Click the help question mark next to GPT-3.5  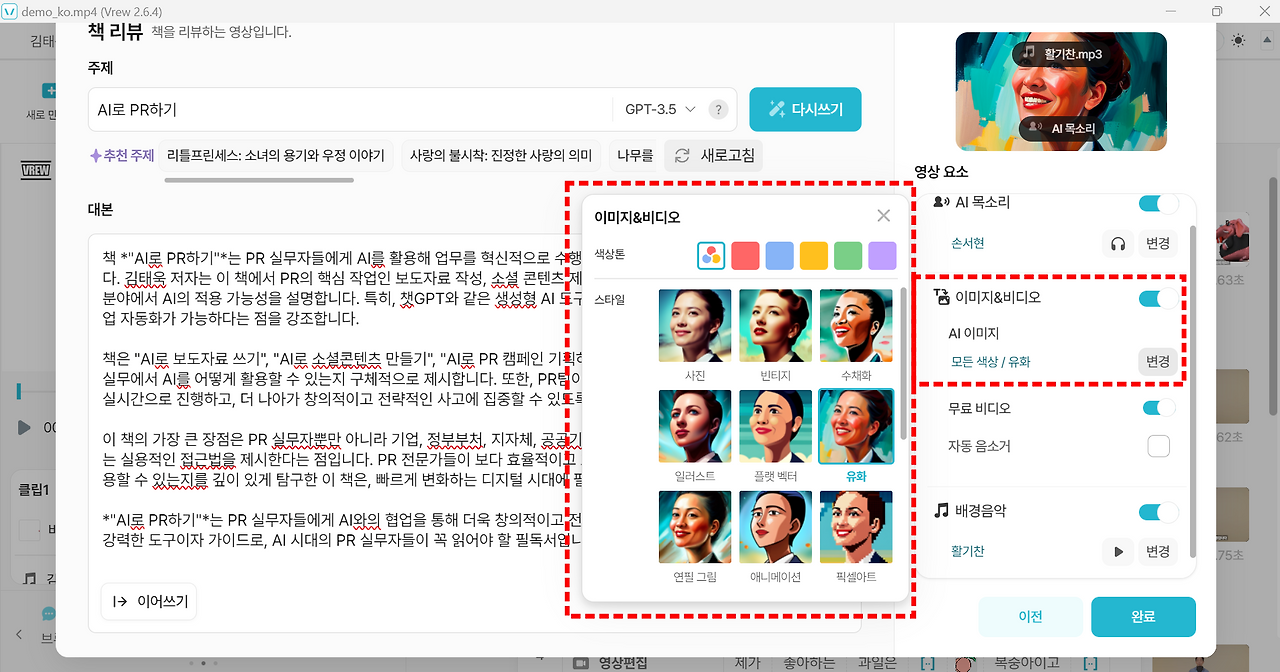pyautogui.click(x=717, y=110)
